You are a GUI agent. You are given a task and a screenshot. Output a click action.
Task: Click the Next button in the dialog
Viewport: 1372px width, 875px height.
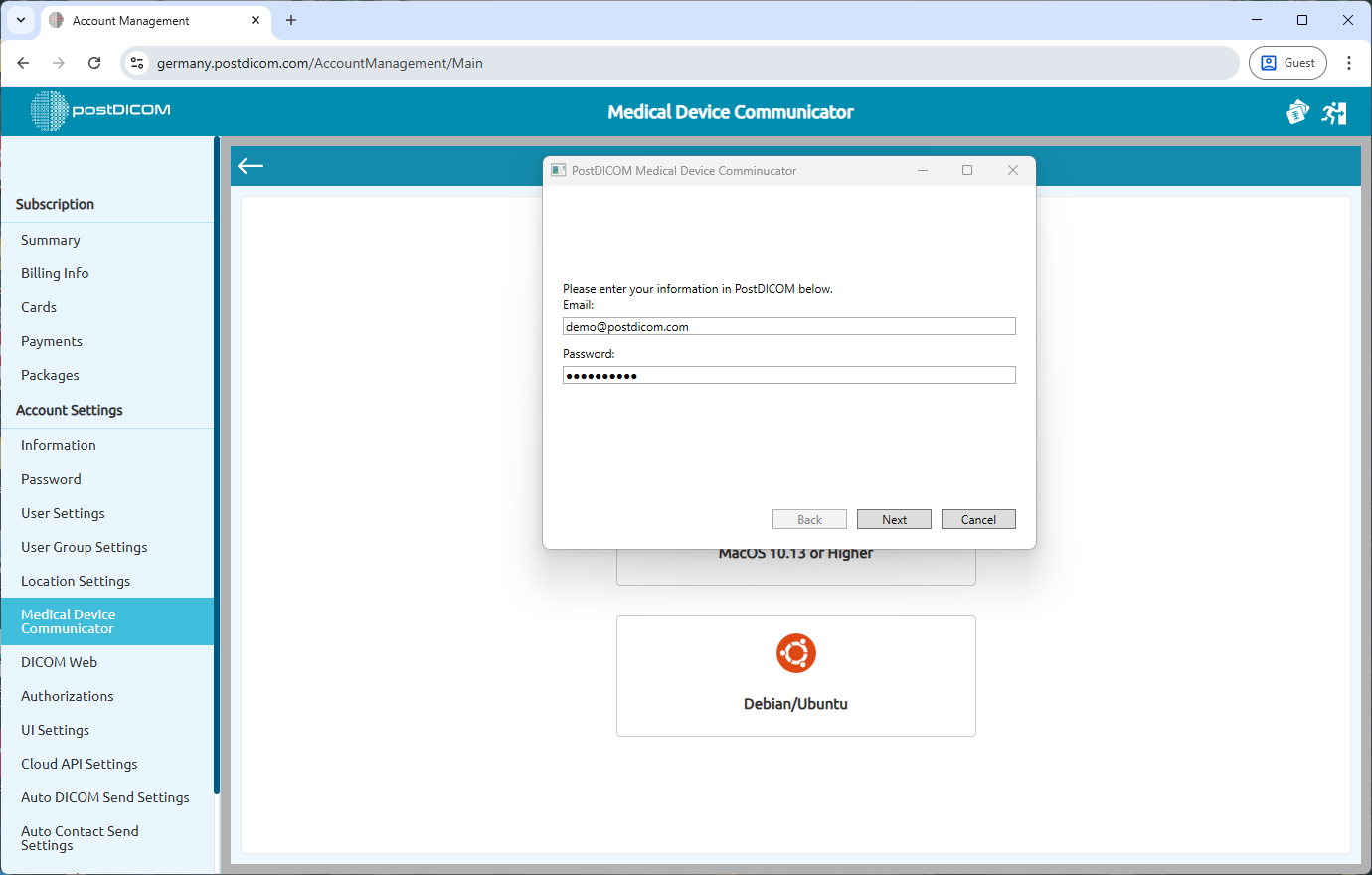[x=894, y=518]
